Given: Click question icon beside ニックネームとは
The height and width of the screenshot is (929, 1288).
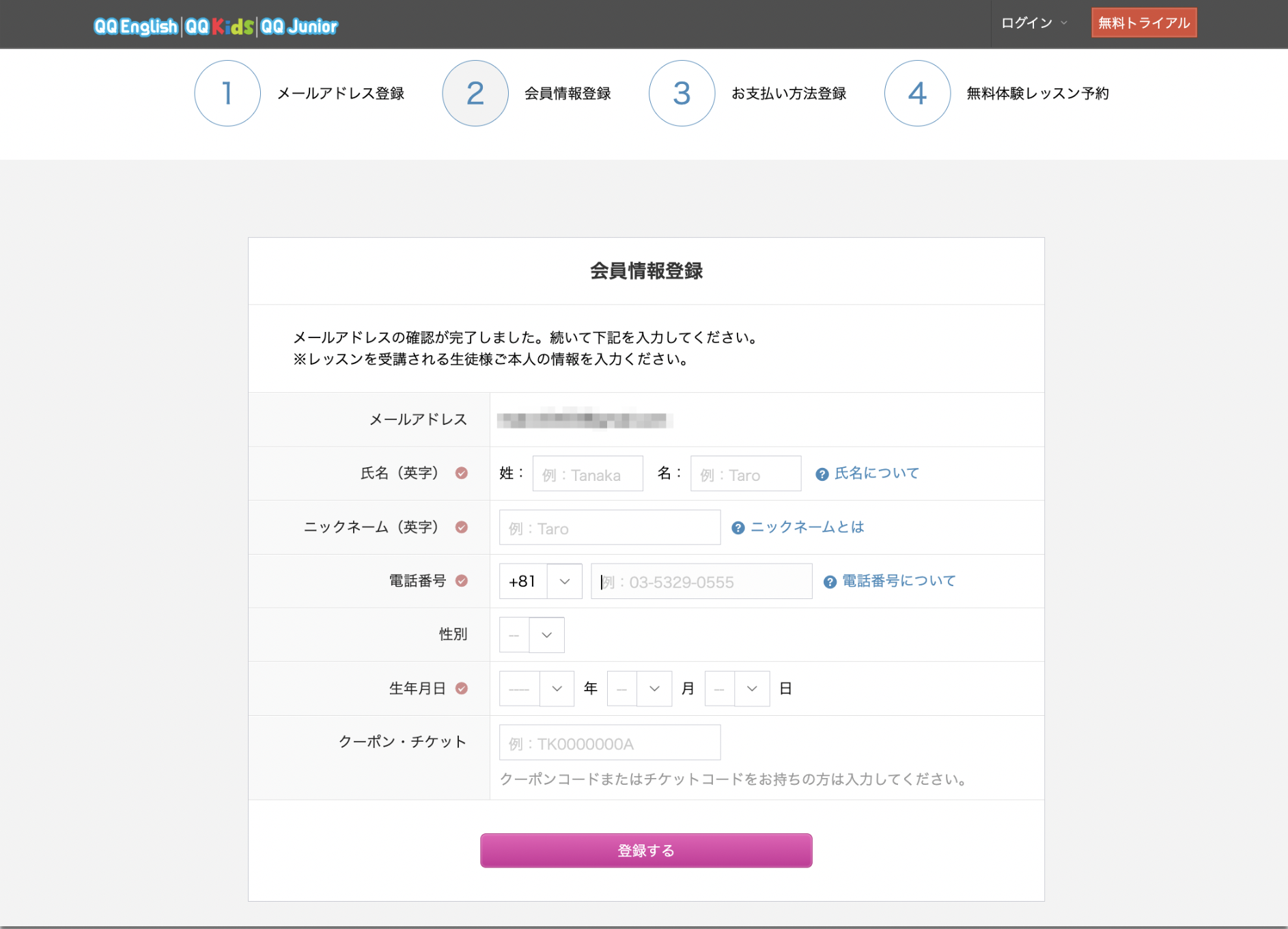Looking at the screenshot, I should (738, 528).
